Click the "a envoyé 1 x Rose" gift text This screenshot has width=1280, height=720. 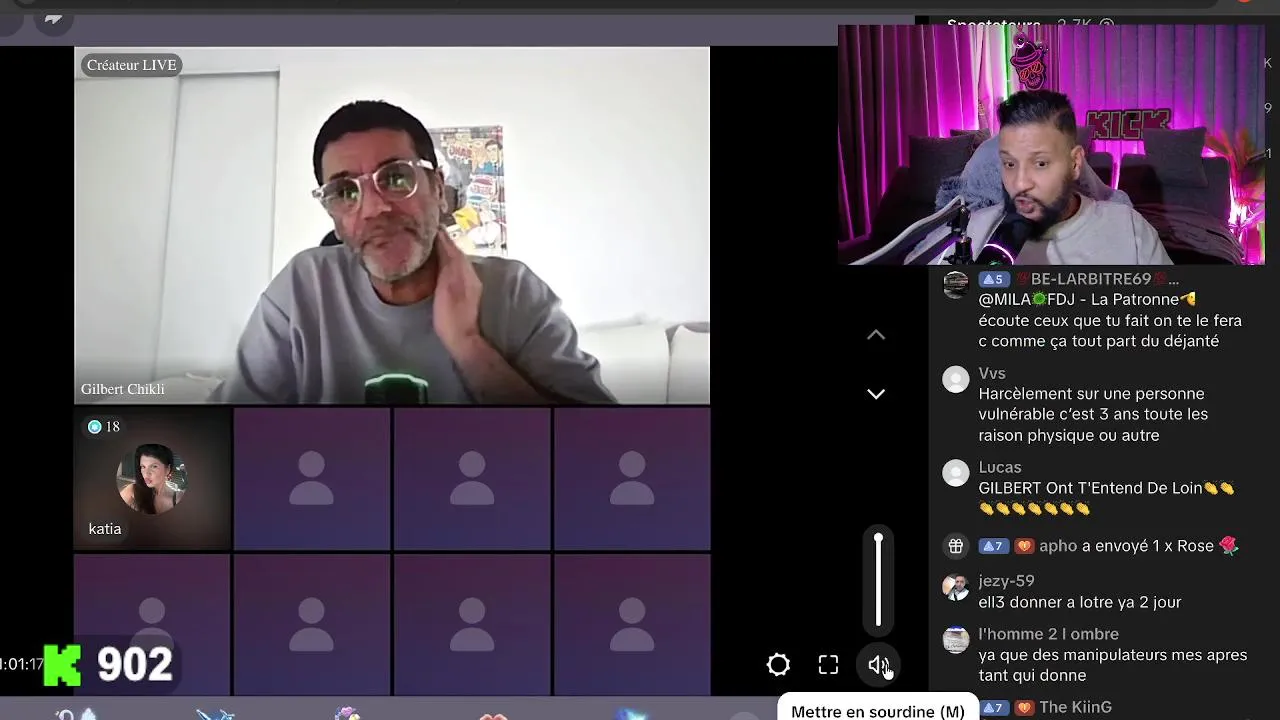[1147, 546]
